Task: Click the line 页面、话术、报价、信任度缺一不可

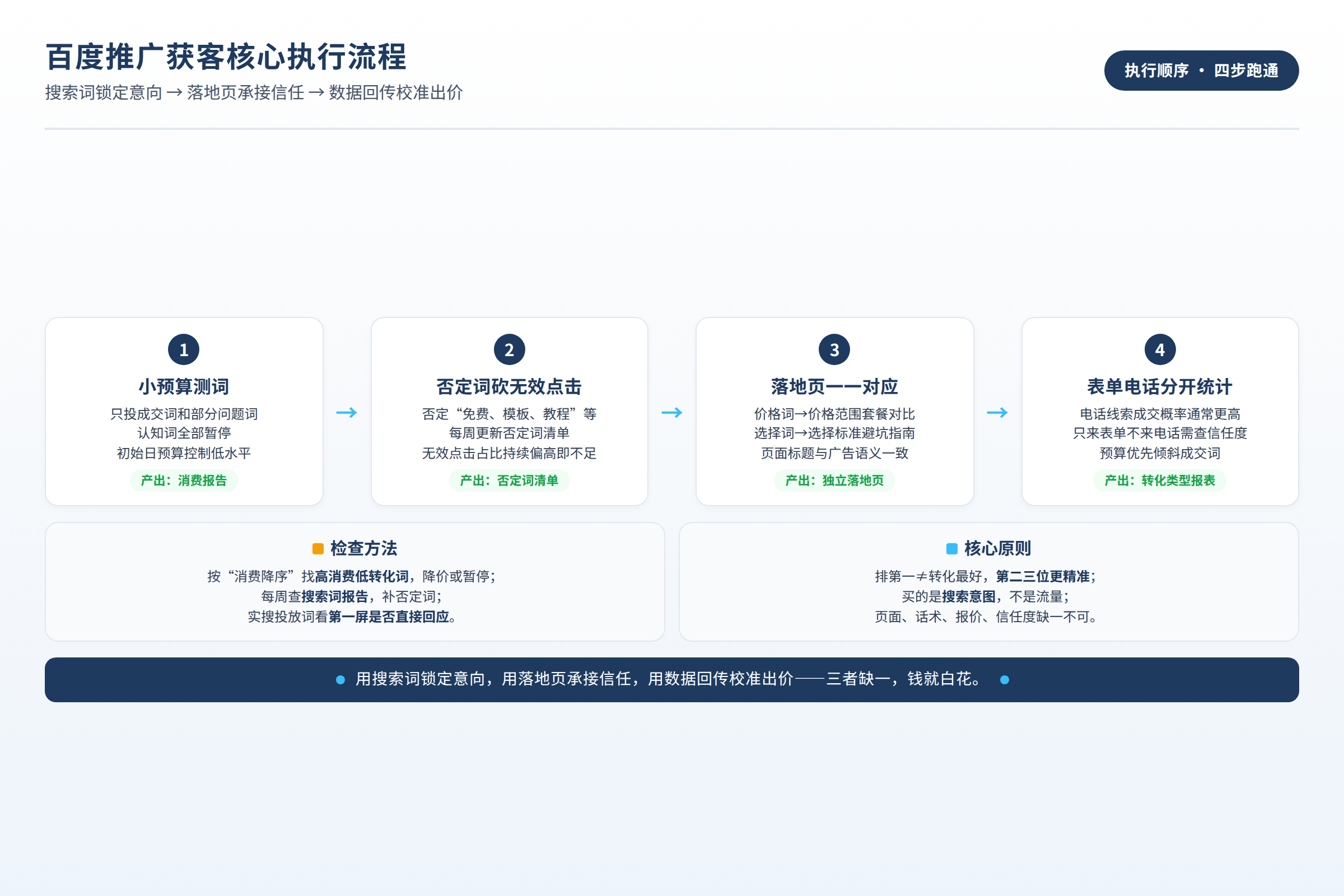Action: click(986, 617)
